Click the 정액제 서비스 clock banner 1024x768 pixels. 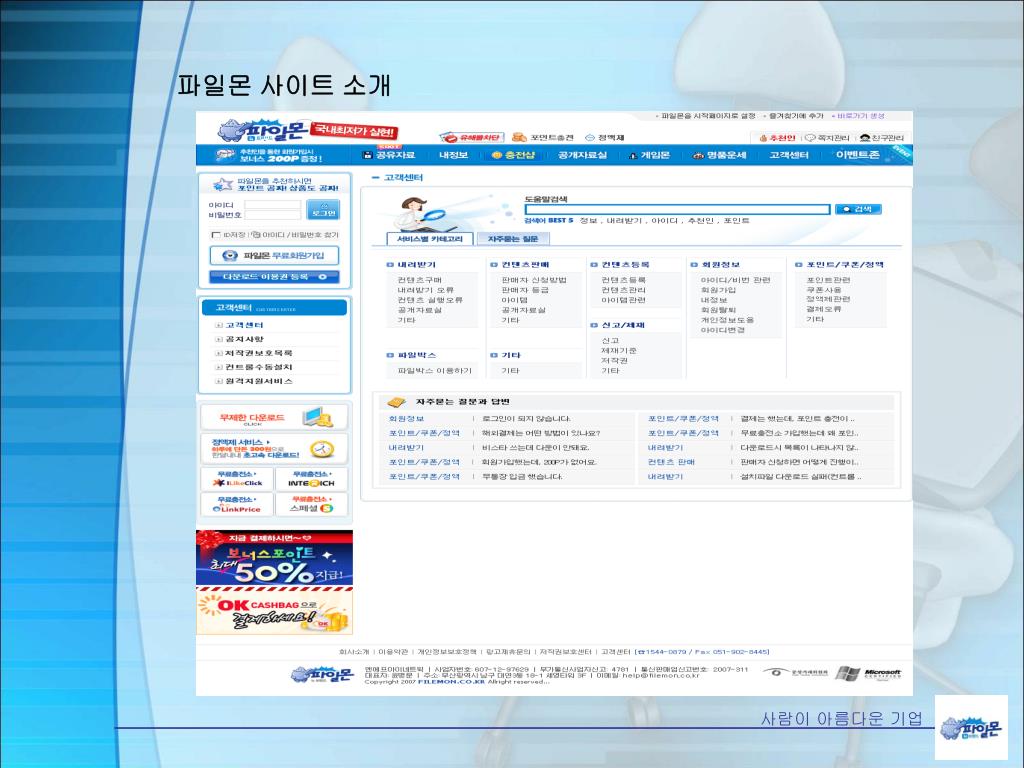tap(274, 449)
